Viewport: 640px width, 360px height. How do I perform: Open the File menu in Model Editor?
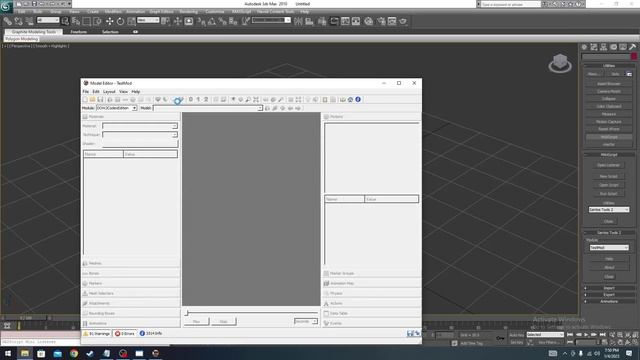(85, 91)
